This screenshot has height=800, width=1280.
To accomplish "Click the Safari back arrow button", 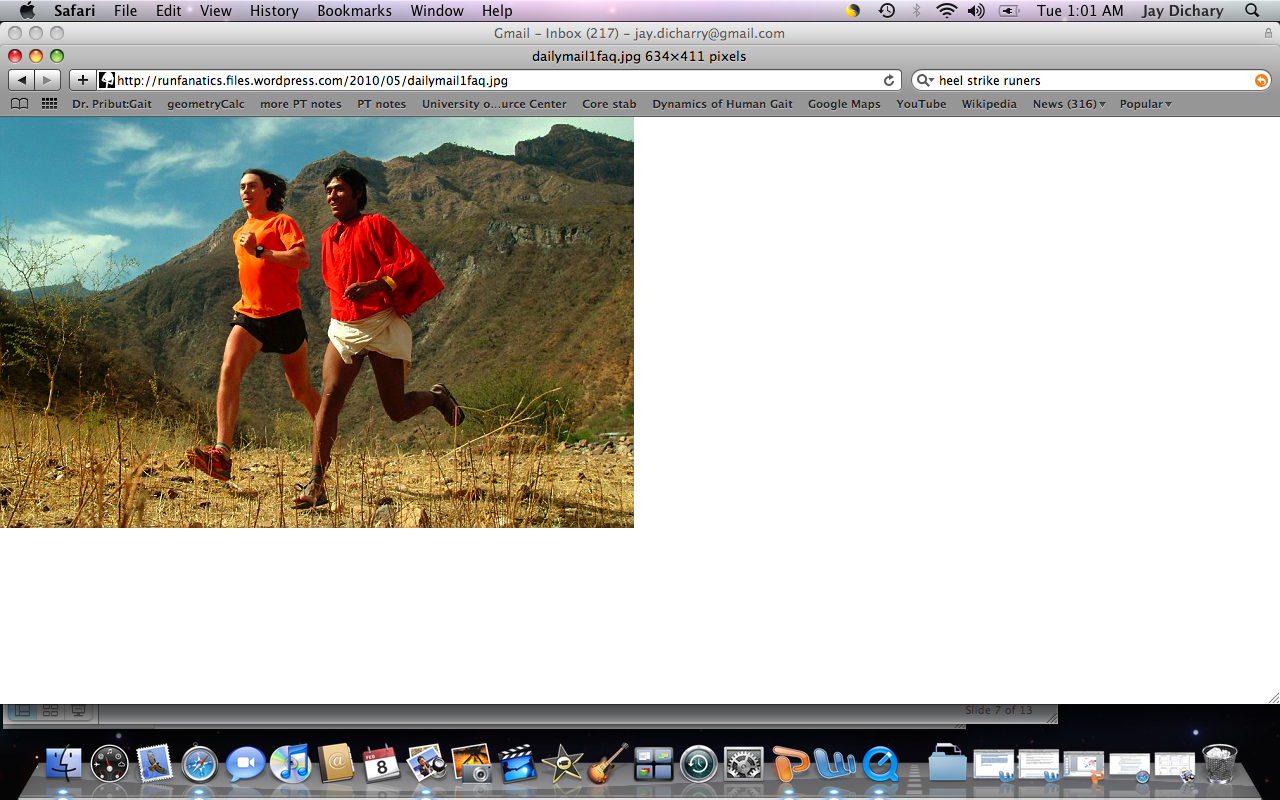I will [x=22, y=80].
